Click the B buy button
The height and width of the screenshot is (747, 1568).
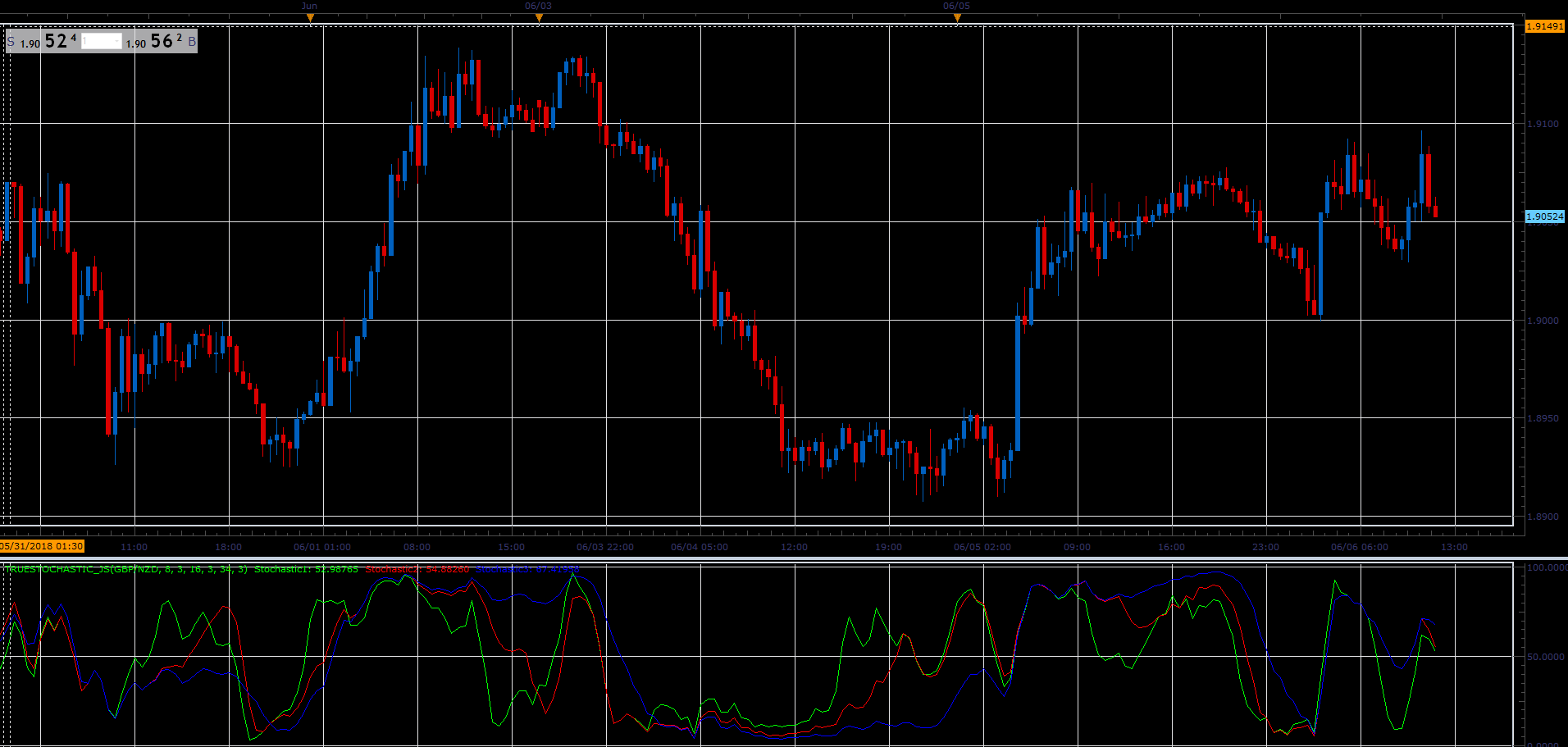(192, 41)
